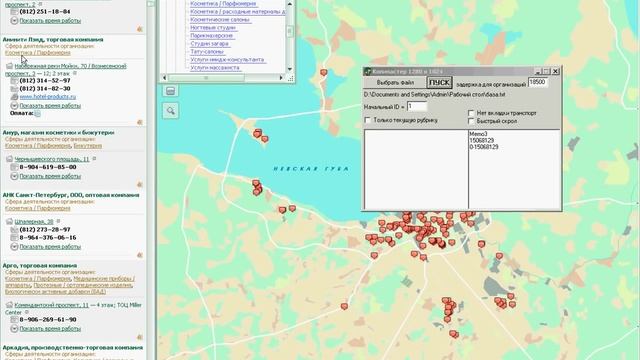Screen dimensions: 640x360
Task: Click the rubric tree scroll down arrow
Action: (x=290, y=69)
